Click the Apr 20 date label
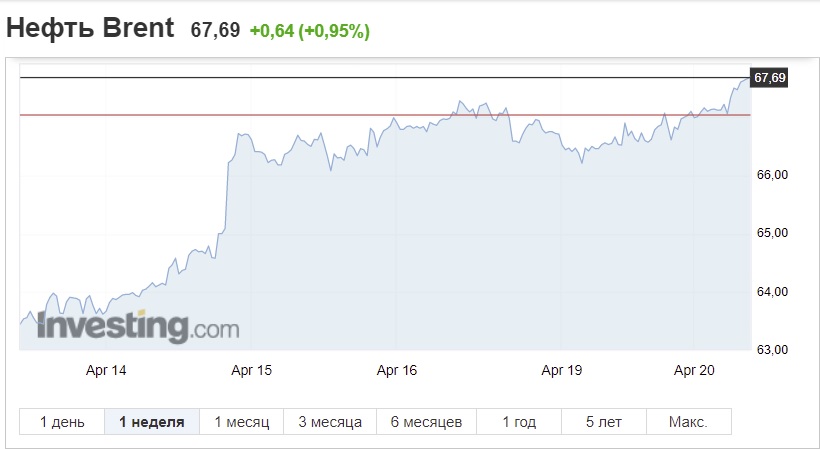The height and width of the screenshot is (449, 820). pos(694,371)
